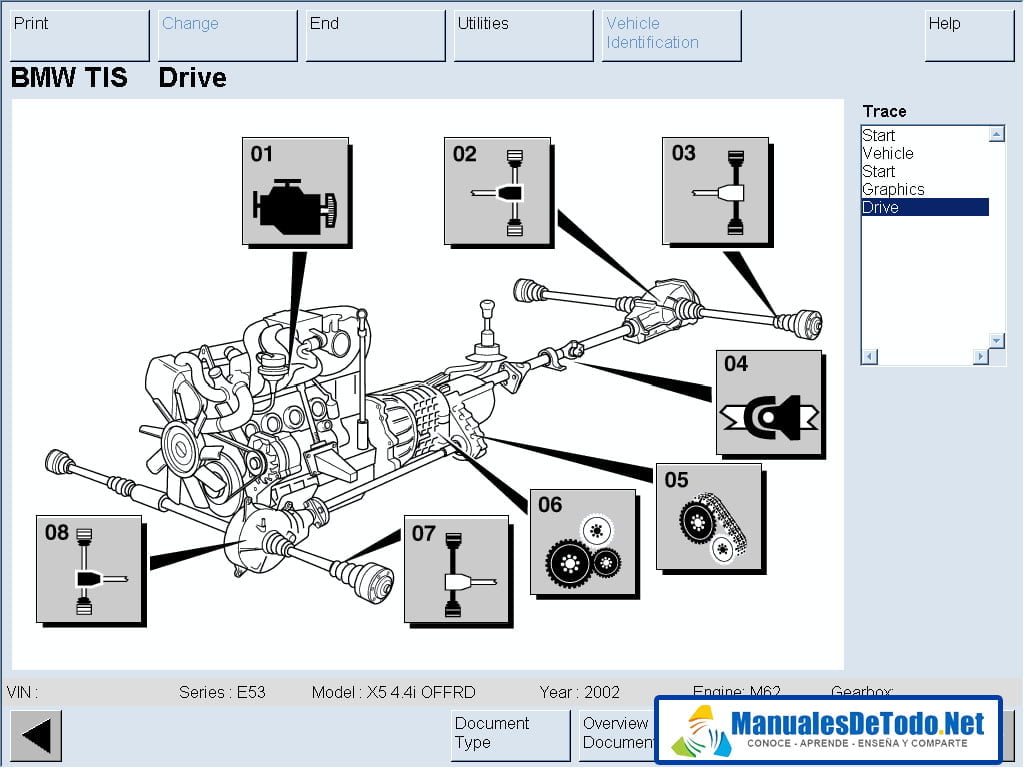This screenshot has height=768, width=1024.
Task: Click the 'VIN :' status field
Action: [23, 692]
